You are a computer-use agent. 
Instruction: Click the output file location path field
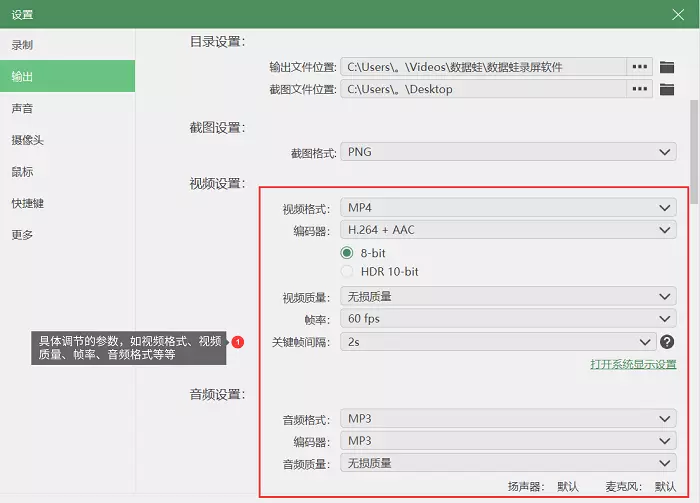pyautogui.click(x=483, y=67)
